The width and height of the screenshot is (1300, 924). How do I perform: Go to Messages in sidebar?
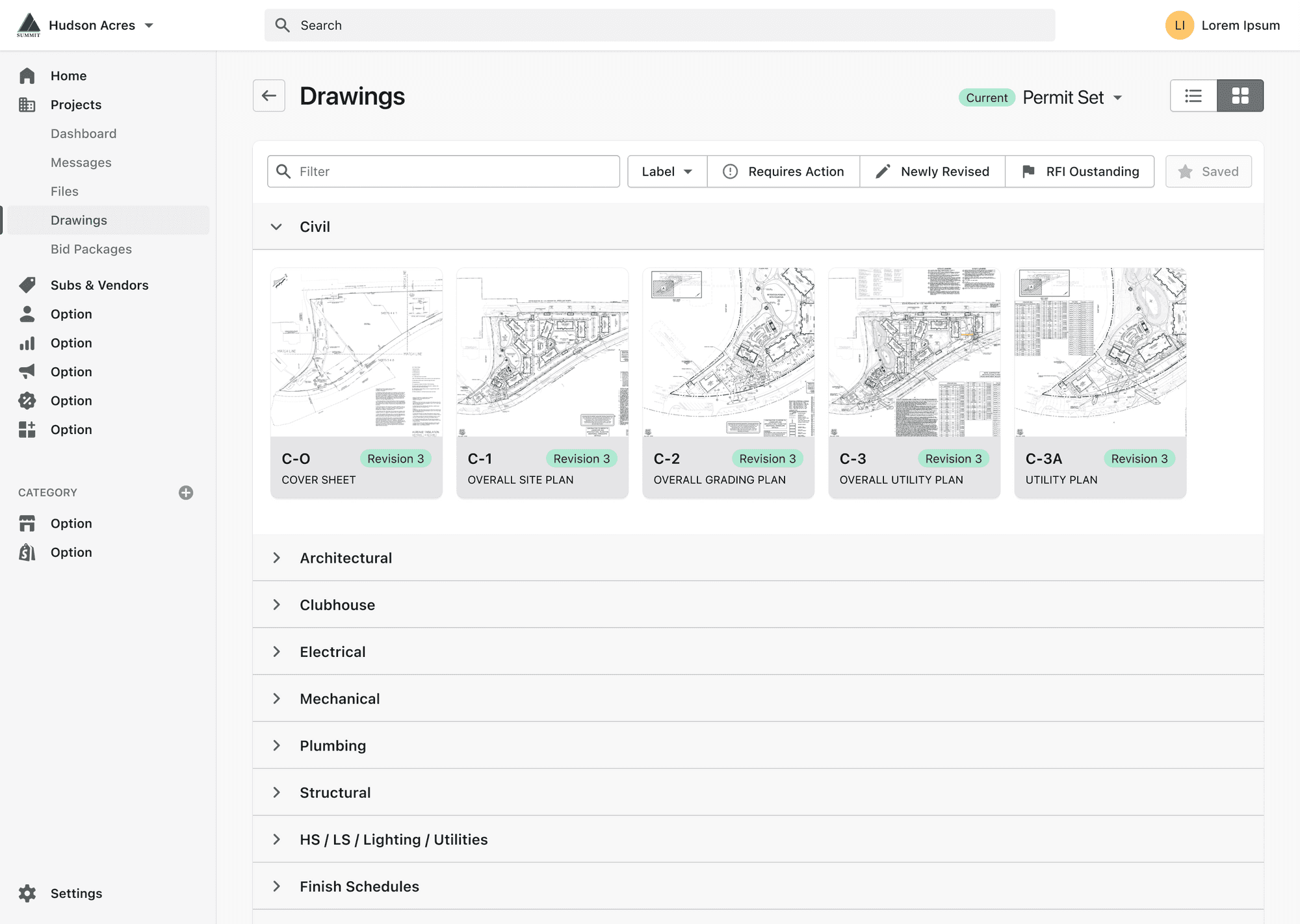coord(81,162)
